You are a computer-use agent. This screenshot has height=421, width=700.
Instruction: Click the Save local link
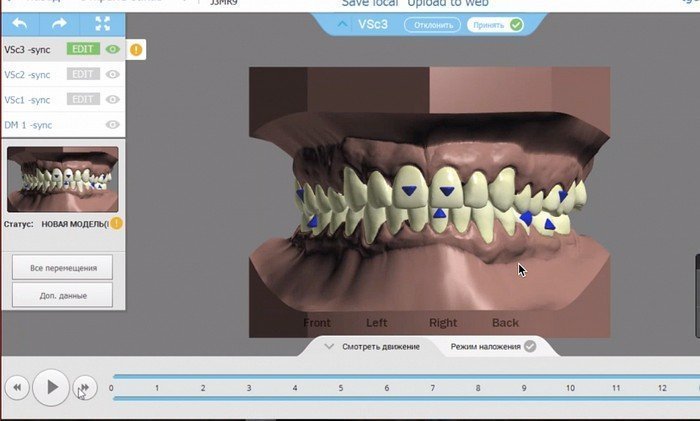tap(370, 4)
